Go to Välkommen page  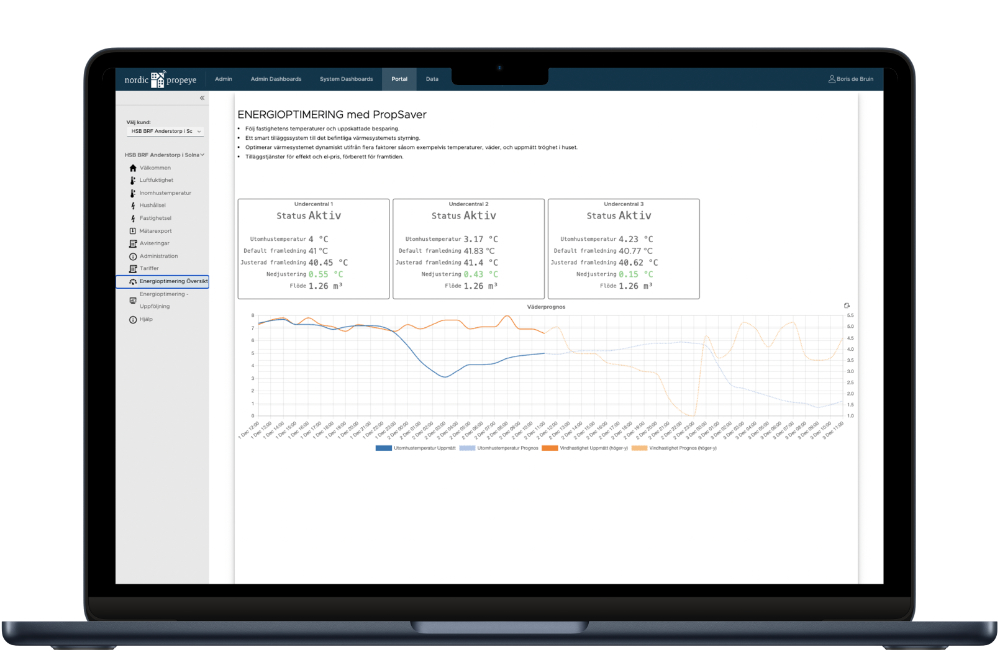click(x=155, y=168)
